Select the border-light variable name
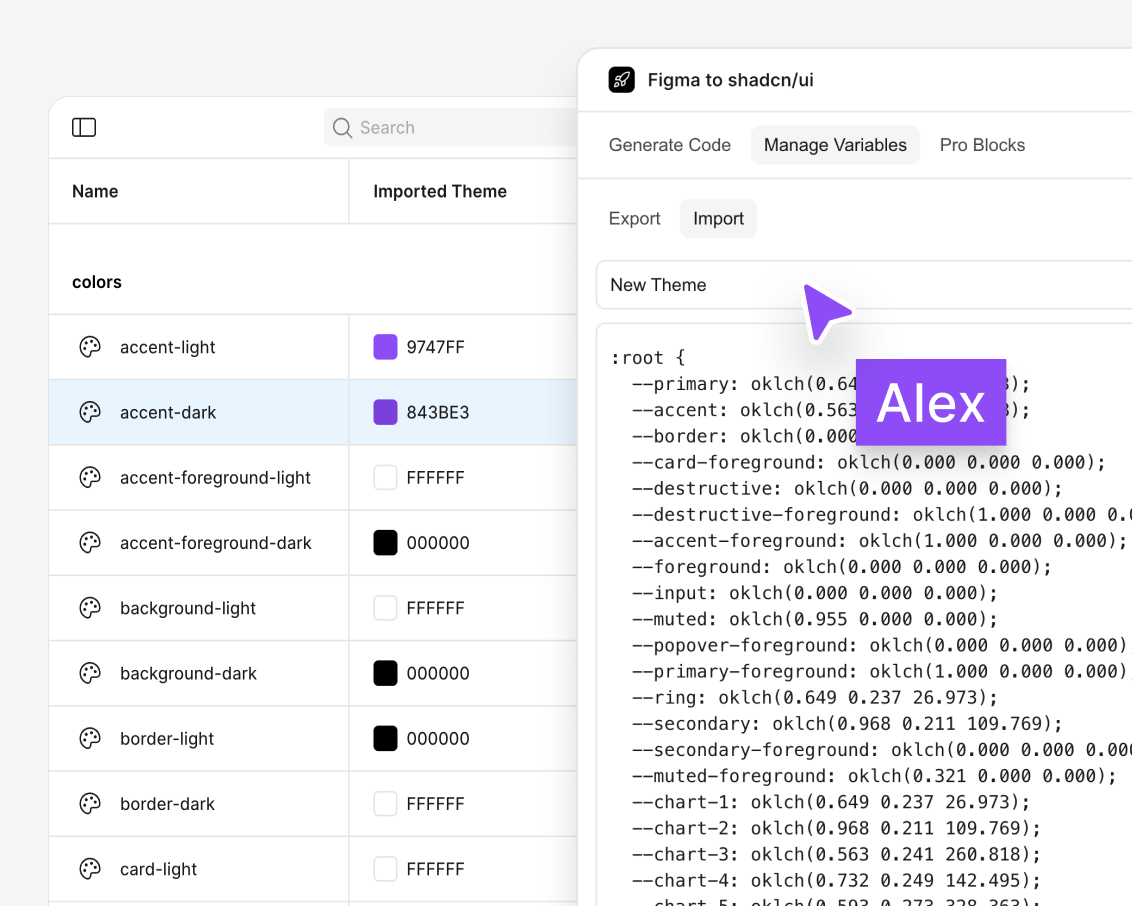 click(167, 739)
